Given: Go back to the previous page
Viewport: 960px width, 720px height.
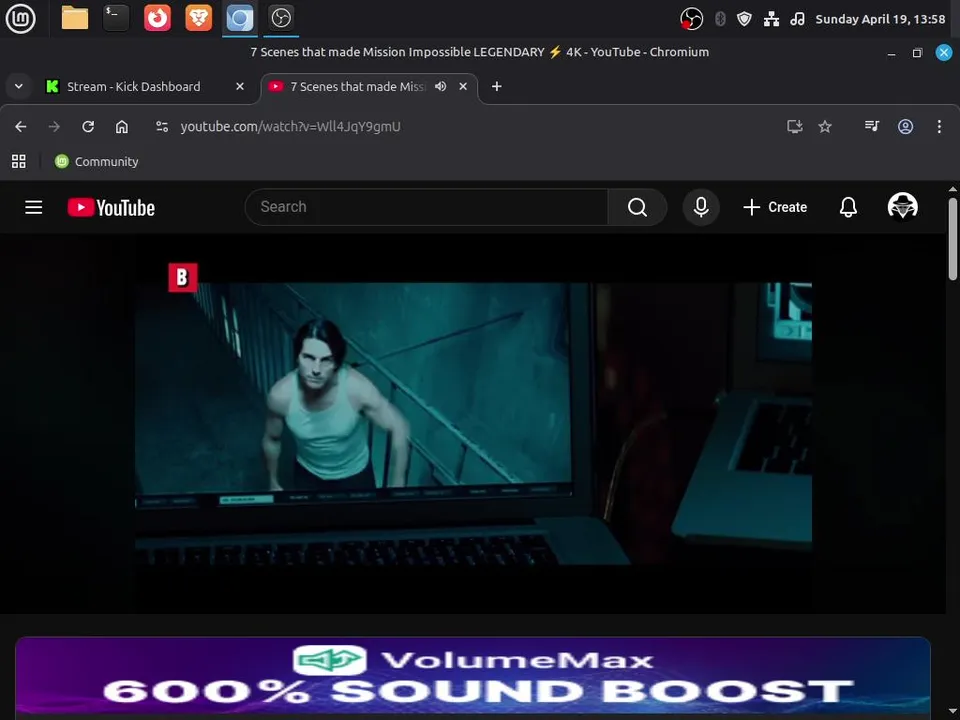Looking at the screenshot, I should tap(21, 126).
